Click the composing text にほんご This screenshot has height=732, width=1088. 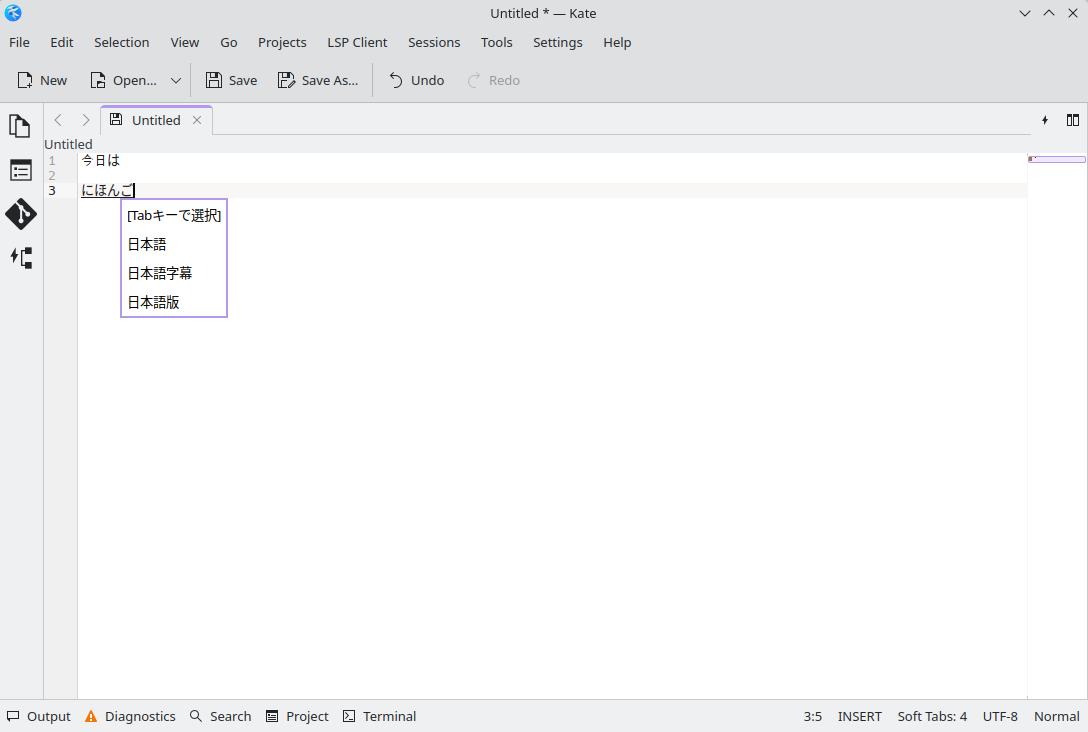coord(108,190)
